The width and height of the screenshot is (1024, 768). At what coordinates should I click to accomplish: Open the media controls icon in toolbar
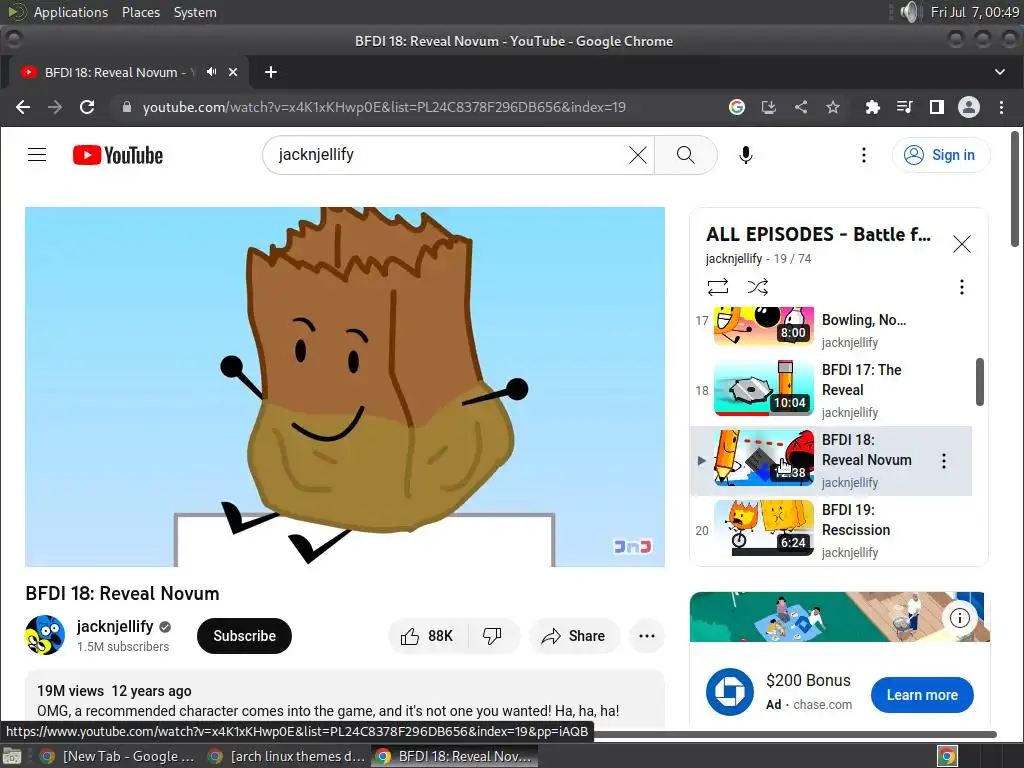pos(904,107)
